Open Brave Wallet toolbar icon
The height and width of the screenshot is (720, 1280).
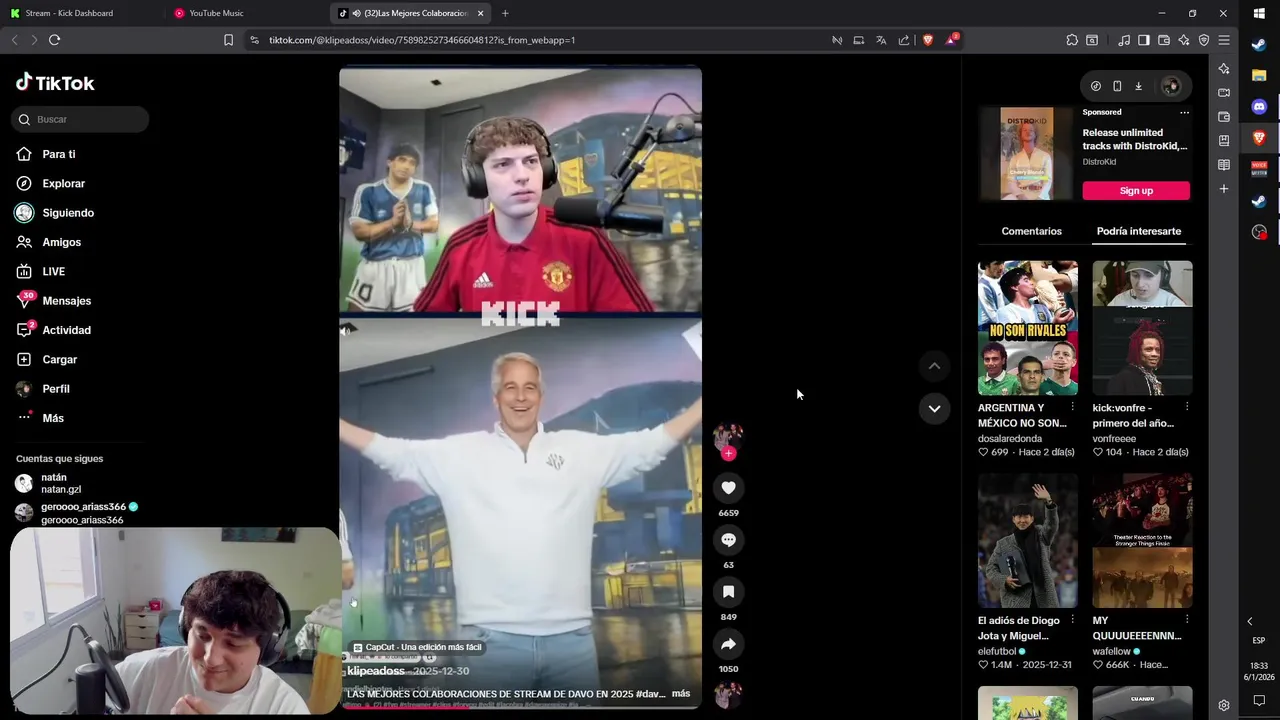[x=1164, y=40]
